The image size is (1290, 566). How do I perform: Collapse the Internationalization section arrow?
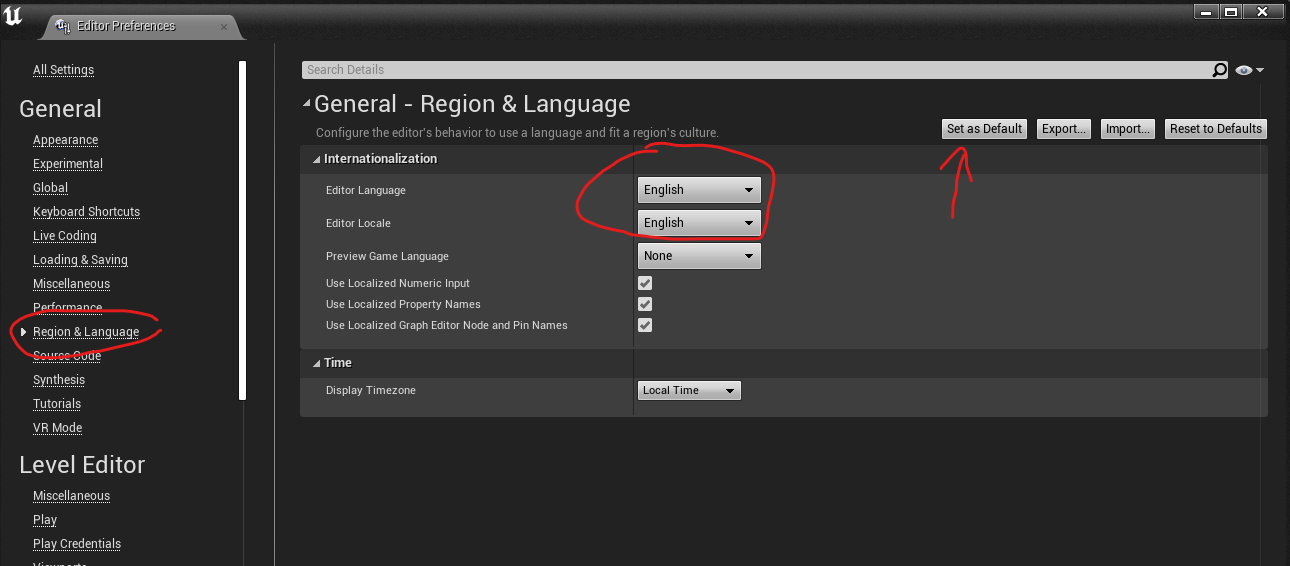(316, 159)
